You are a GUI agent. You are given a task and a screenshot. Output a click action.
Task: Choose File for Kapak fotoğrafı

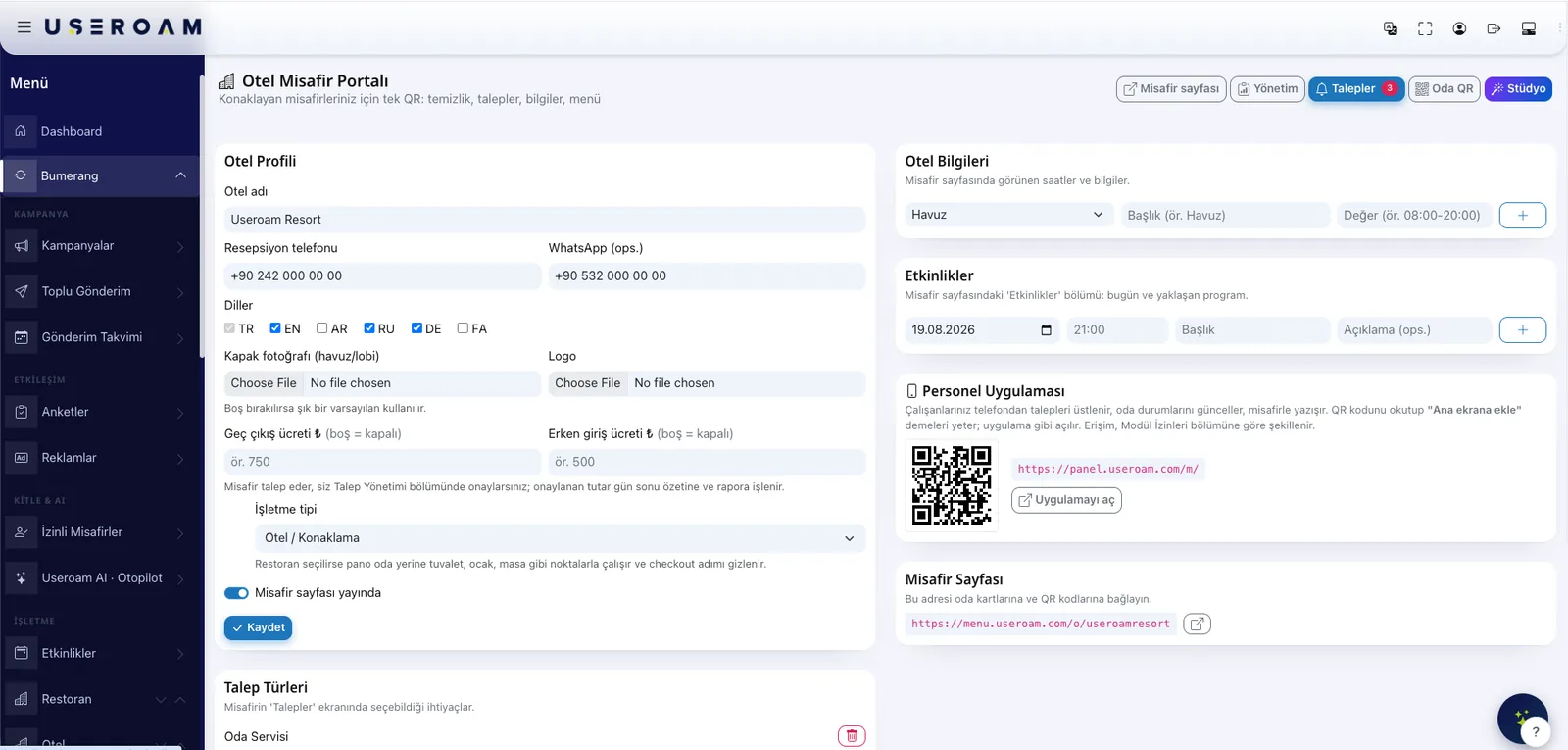tap(264, 383)
